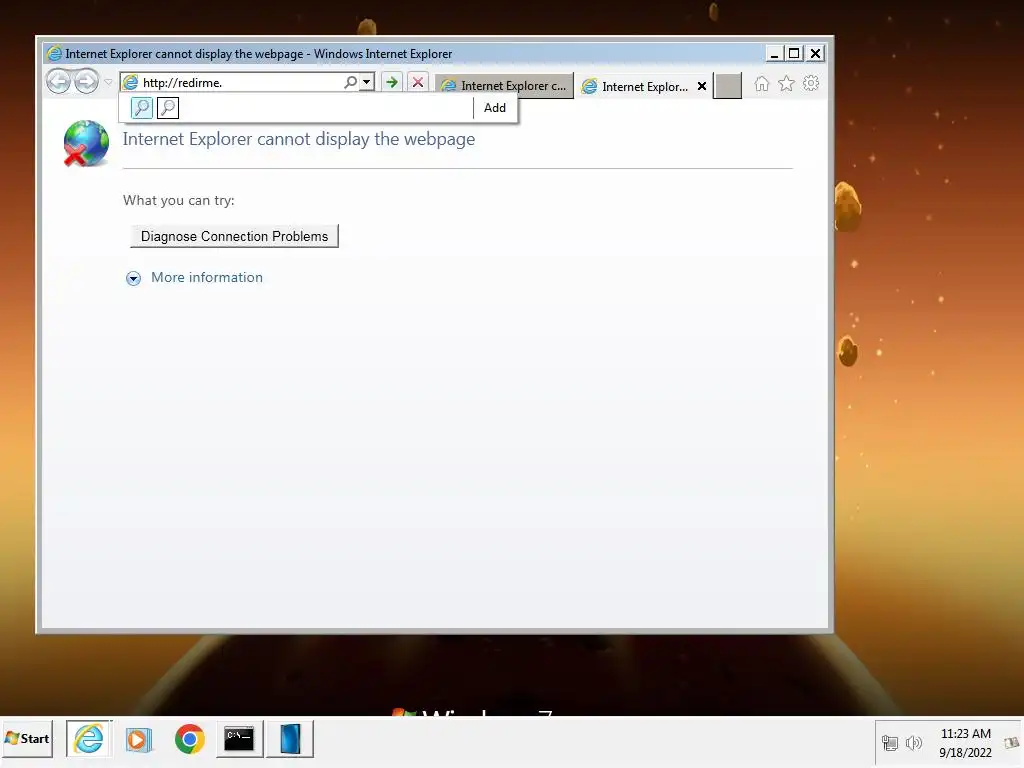The image size is (1024, 768).
Task: Switch to the 'Internet Explorer c...' tab
Action: 504,86
